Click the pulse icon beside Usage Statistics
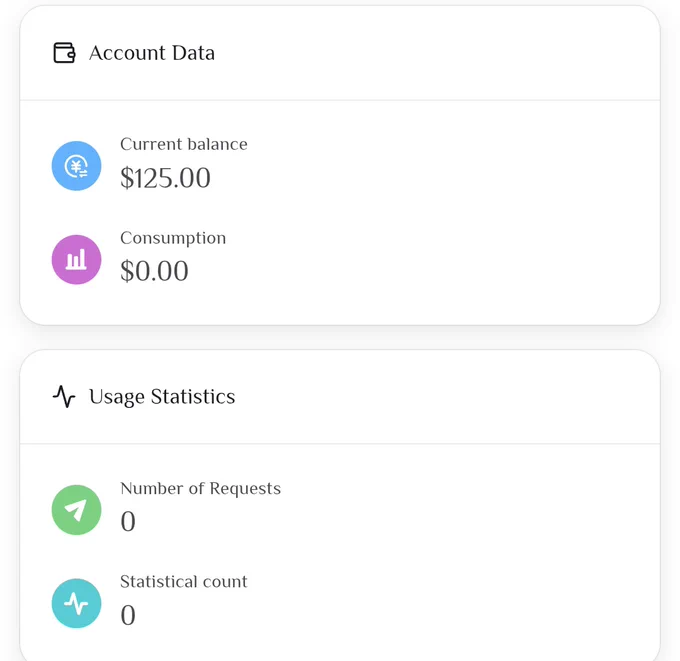Viewport: 680px width, 661px height. [x=64, y=396]
